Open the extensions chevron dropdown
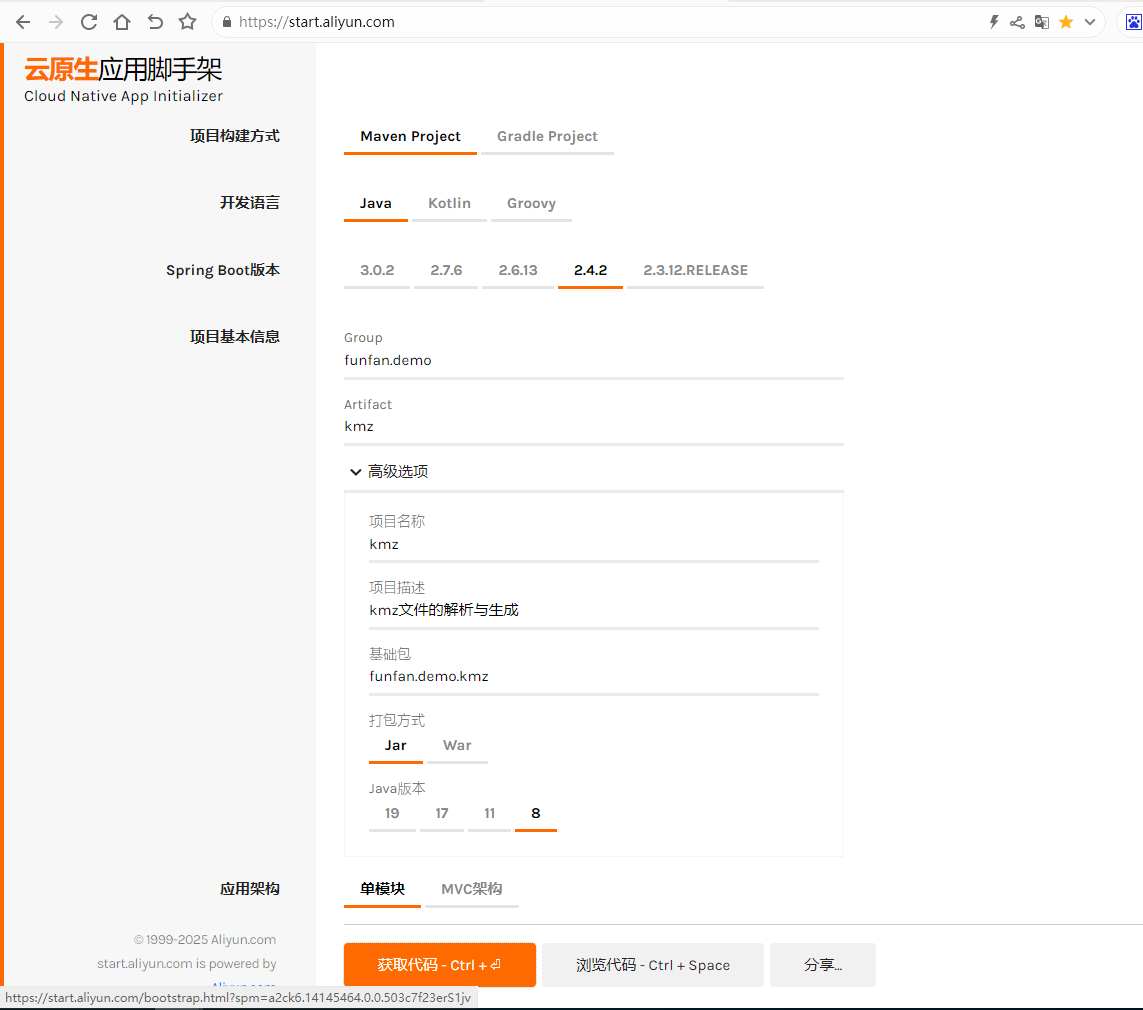This screenshot has height=1010, width=1143. 1090,21
